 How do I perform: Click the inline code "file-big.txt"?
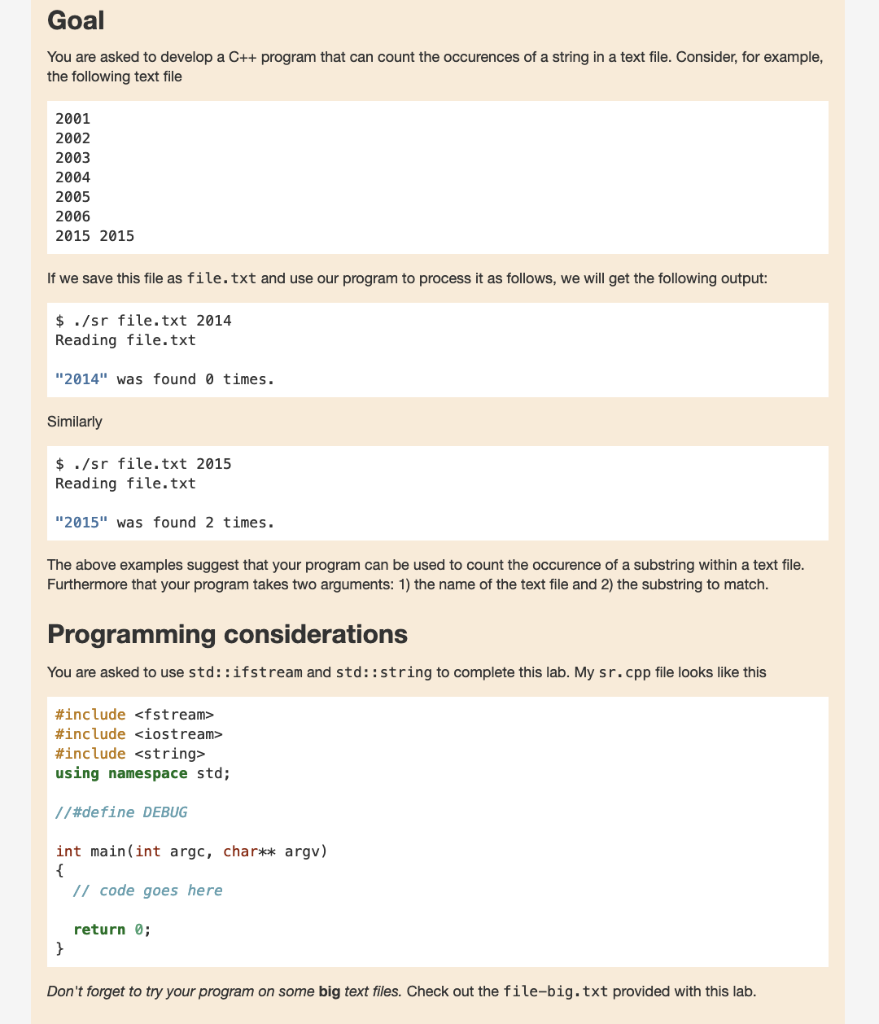pos(555,992)
